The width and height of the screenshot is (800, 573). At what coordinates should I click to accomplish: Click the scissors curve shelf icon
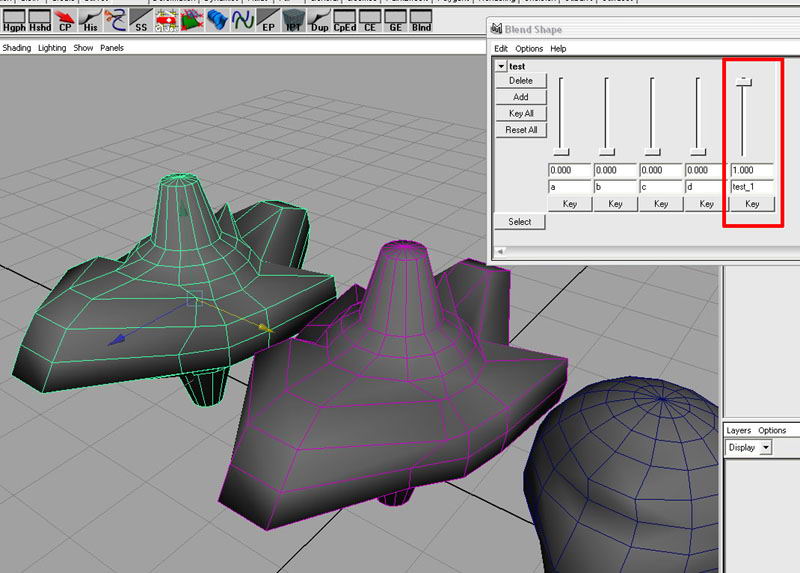click(116, 20)
